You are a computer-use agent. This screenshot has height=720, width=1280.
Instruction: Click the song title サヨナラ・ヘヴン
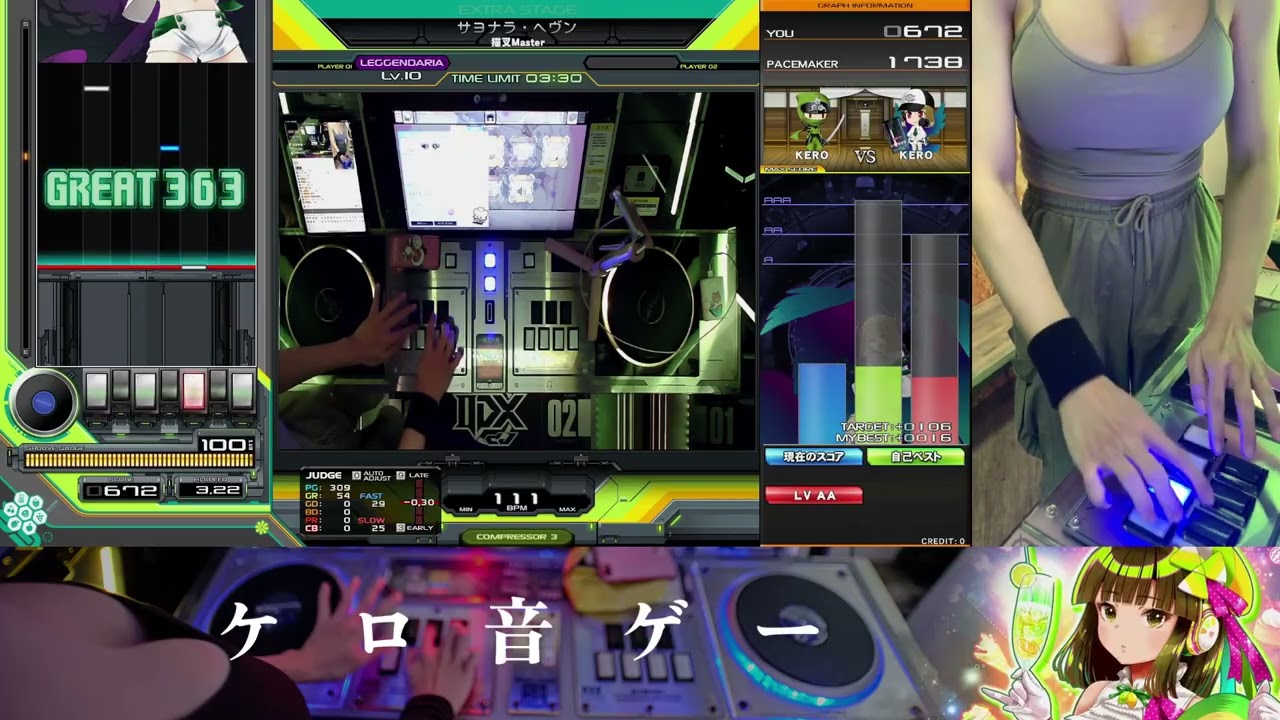516,27
